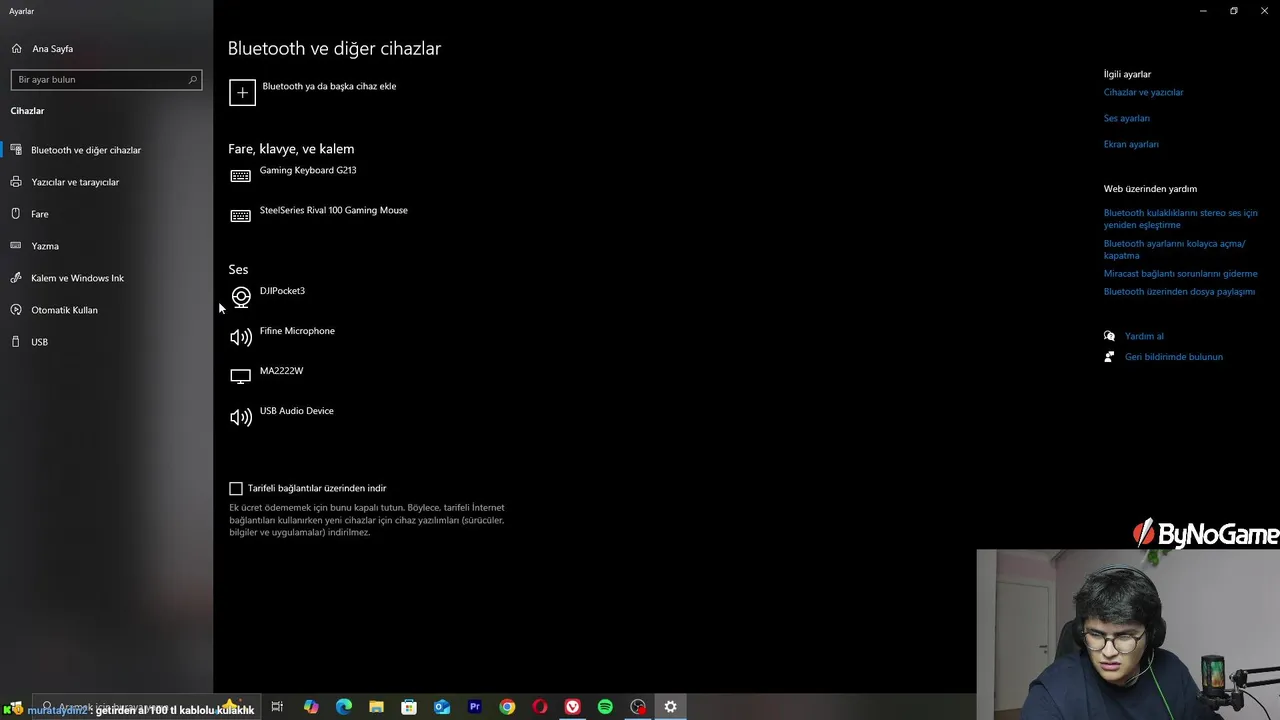The image size is (1280, 720).
Task: Open Outlook from the taskbar
Action: click(442, 707)
